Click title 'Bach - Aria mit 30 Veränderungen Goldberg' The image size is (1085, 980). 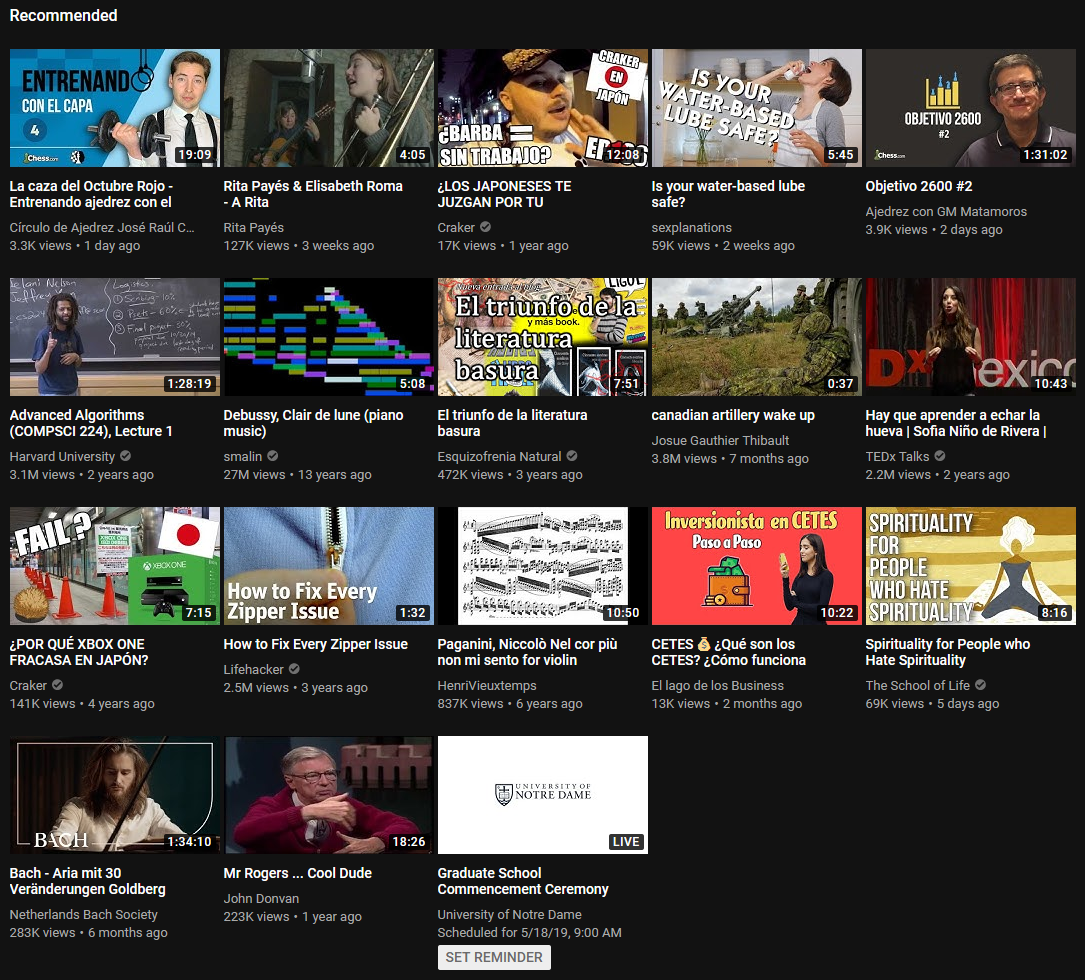(x=88, y=881)
